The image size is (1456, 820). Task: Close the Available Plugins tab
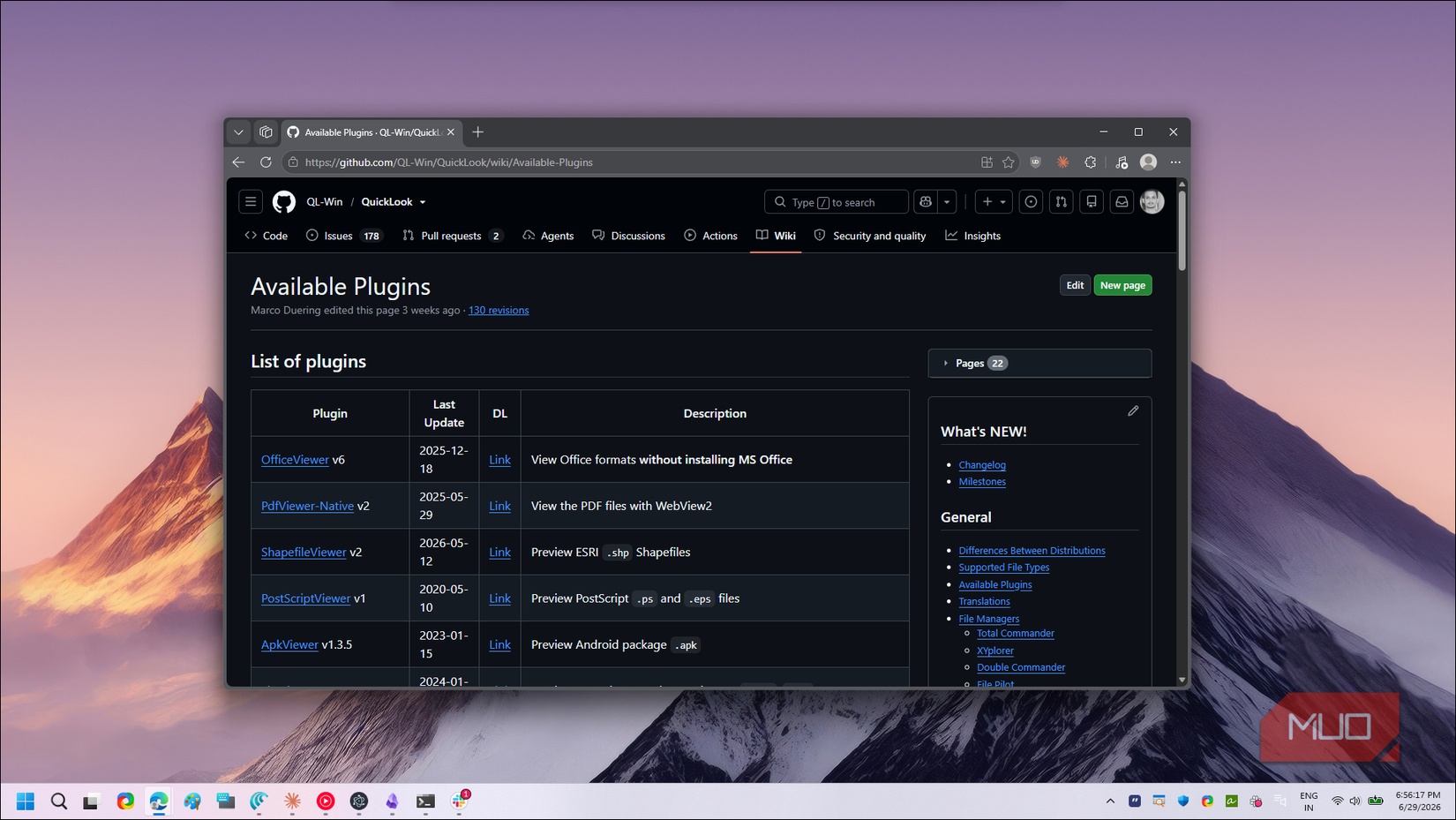tap(451, 132)
